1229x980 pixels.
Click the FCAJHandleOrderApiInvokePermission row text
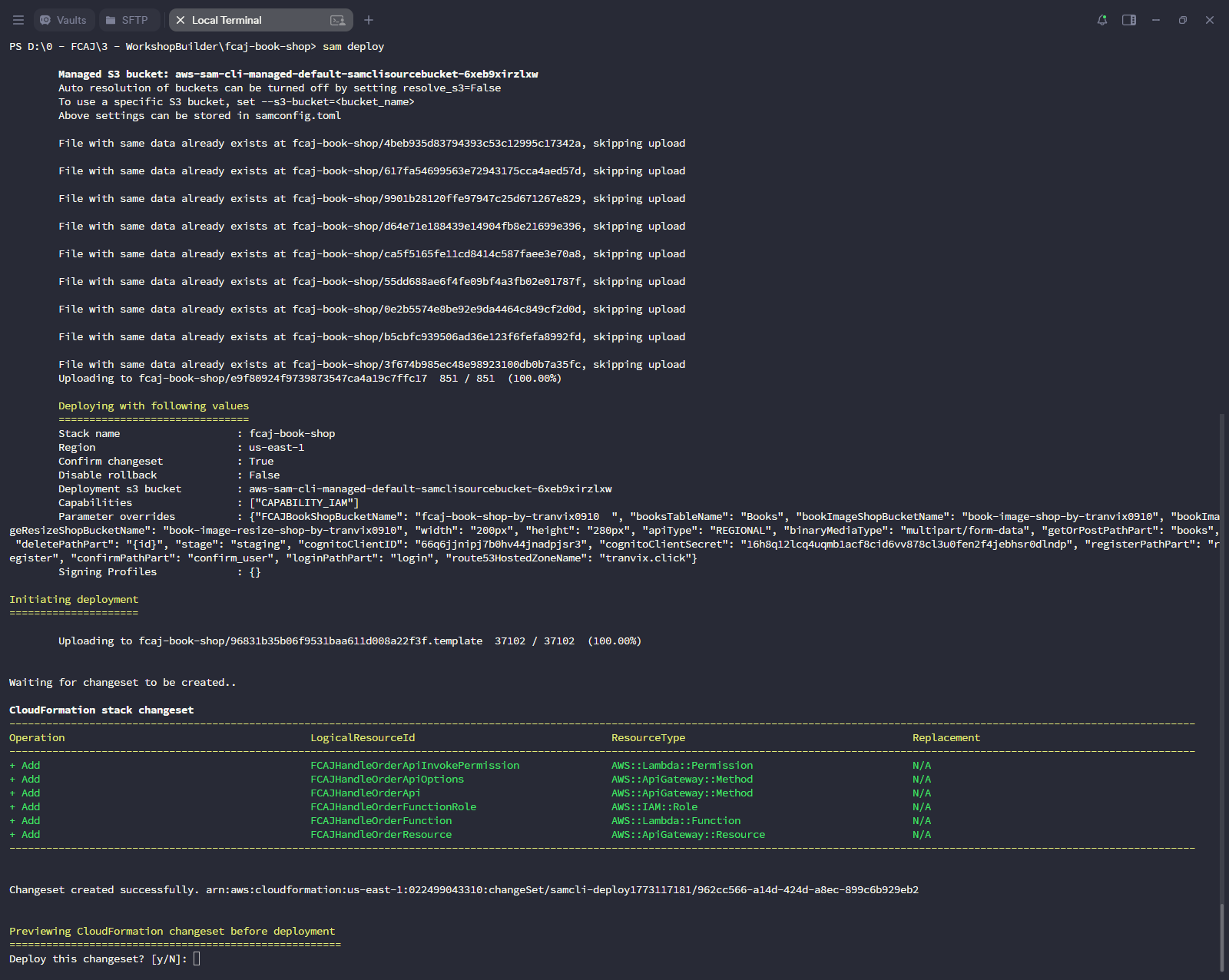[x=415, y=765]
